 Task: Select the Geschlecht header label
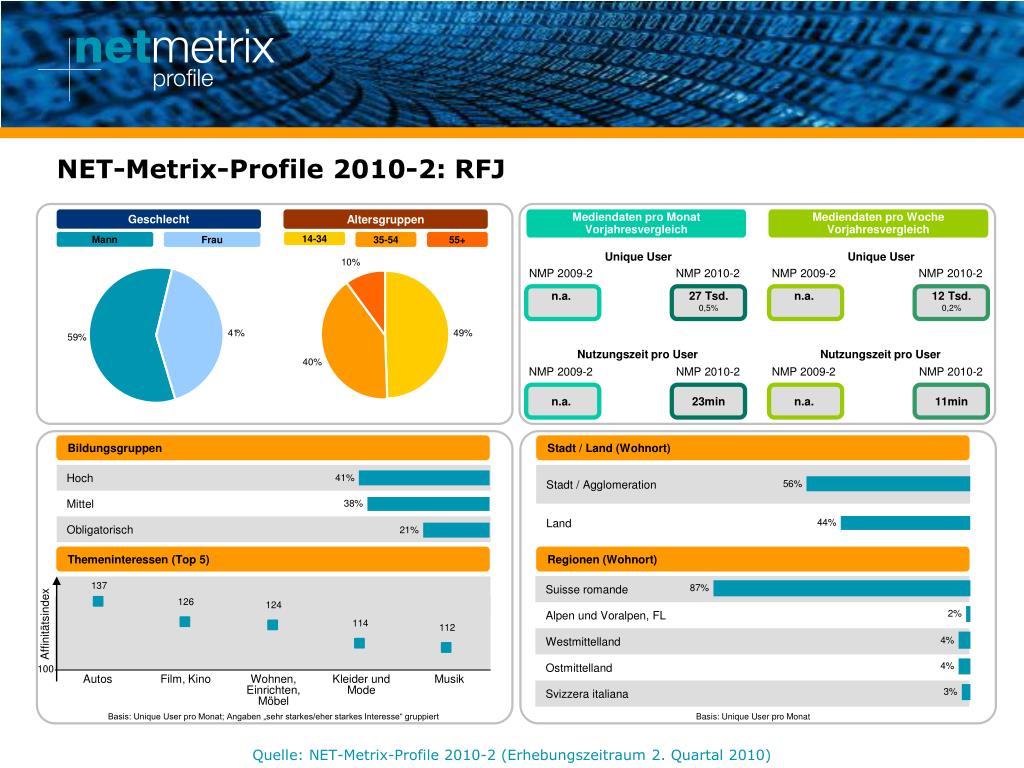(159, 219)
